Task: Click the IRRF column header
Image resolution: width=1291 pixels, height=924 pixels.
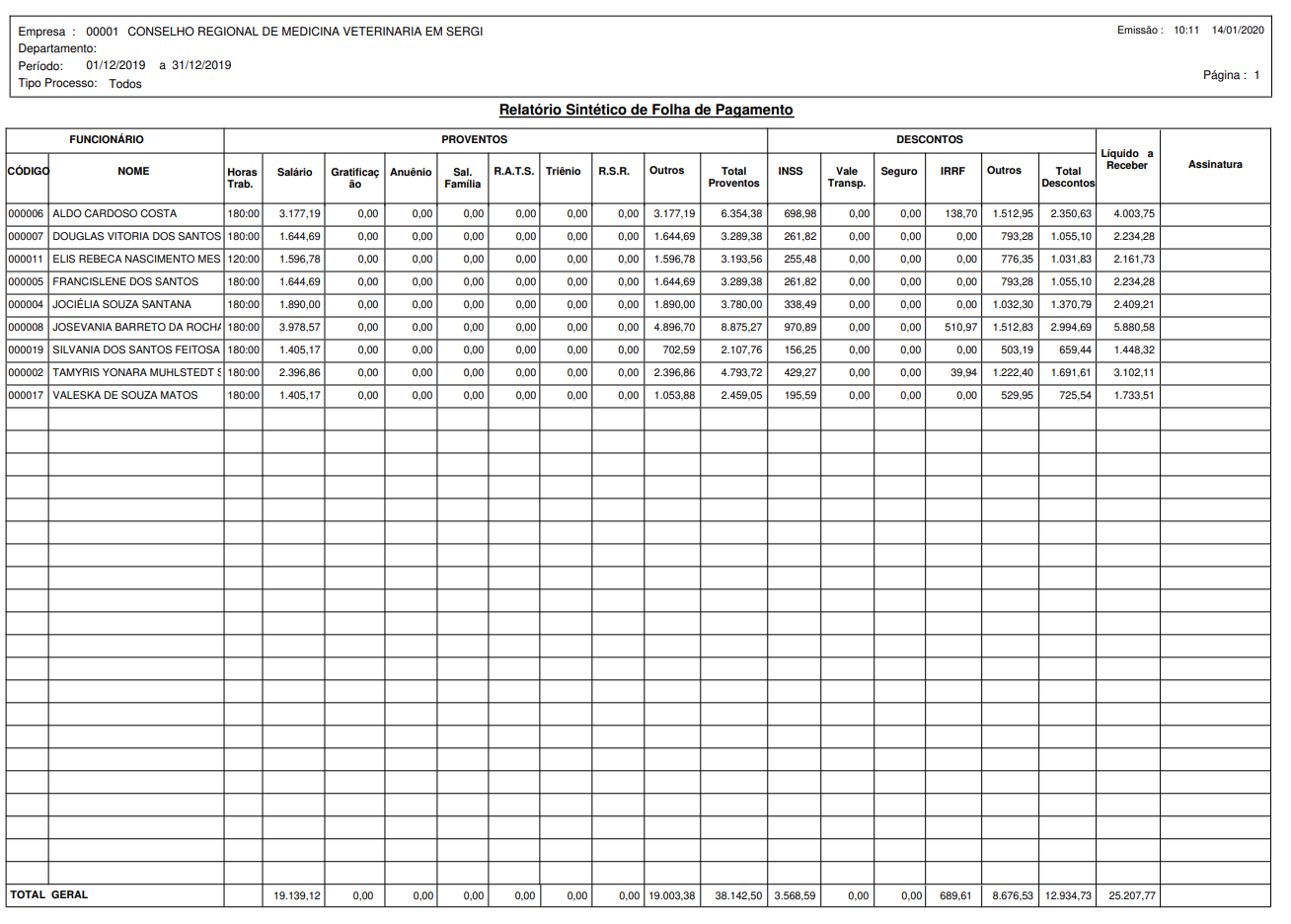Action: [952, 171]
